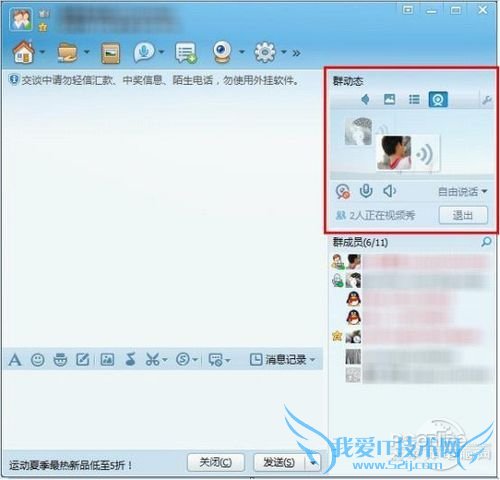Show more toolbar items double-arrow
Screen dimensions: 500x480
click(296, 53)
